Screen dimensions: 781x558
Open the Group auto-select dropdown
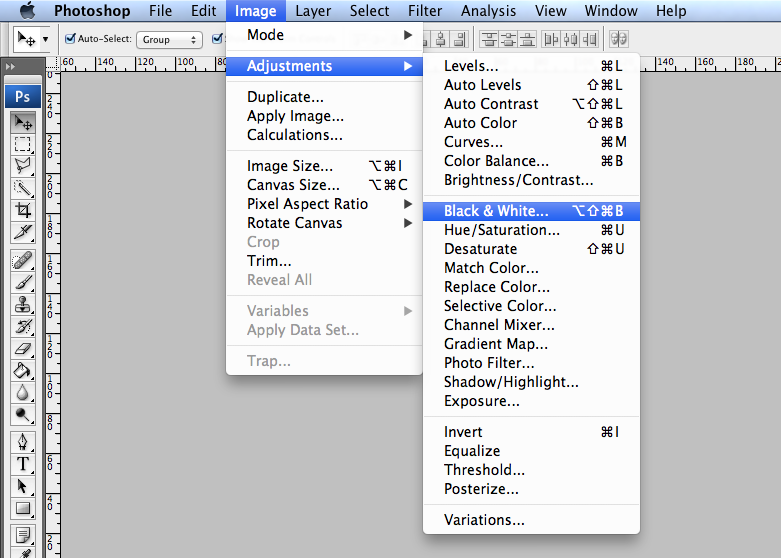pos(169,39)
